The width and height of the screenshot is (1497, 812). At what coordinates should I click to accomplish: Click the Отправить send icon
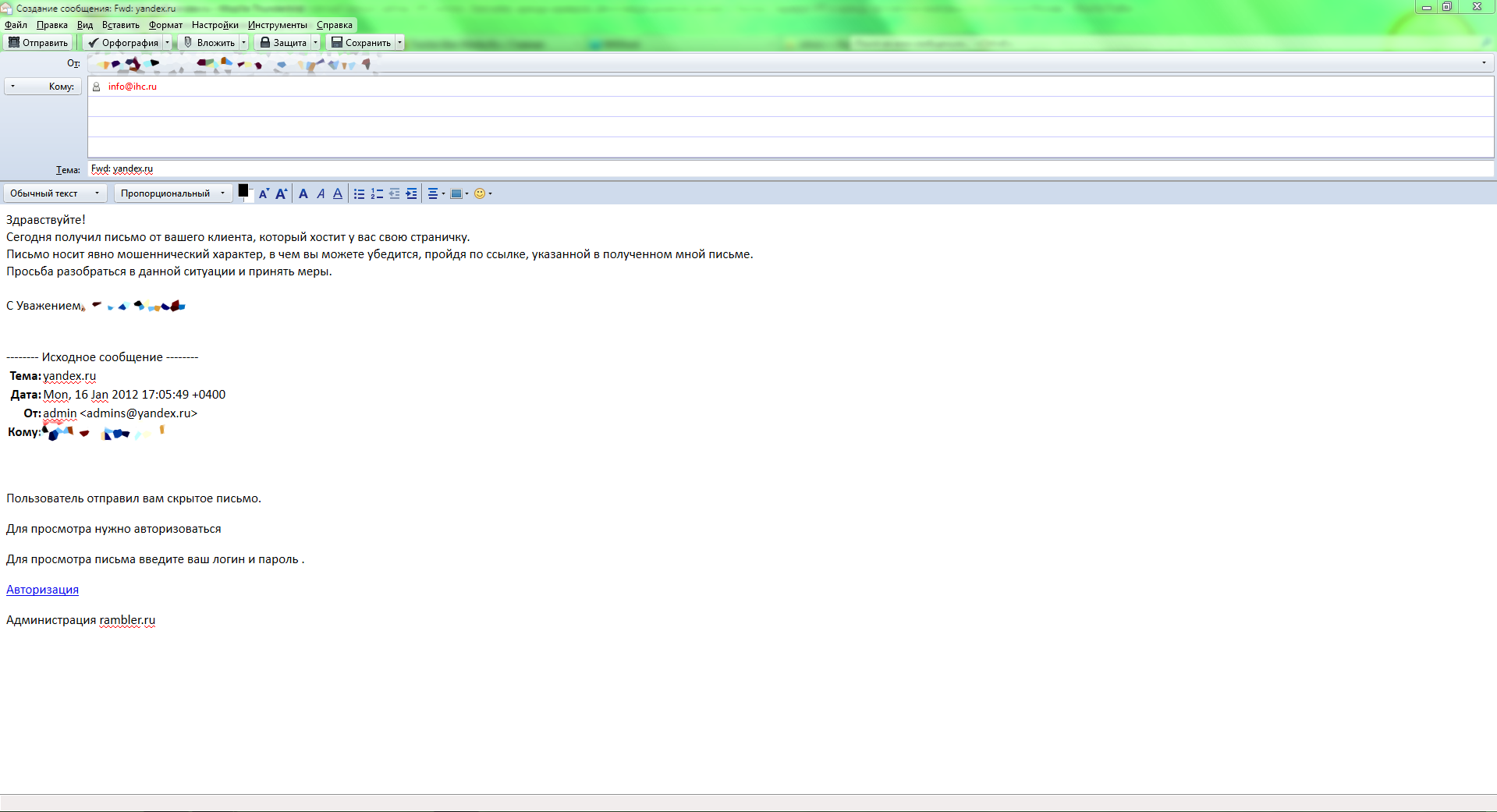click(x=14, y=42)
